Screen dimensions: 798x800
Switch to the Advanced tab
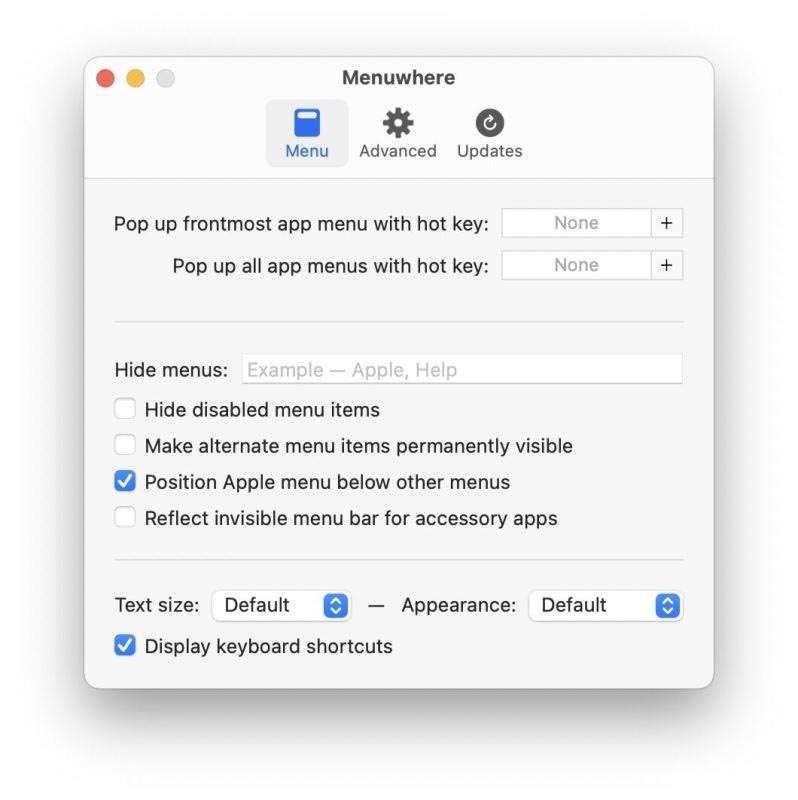tap(398, 133)
